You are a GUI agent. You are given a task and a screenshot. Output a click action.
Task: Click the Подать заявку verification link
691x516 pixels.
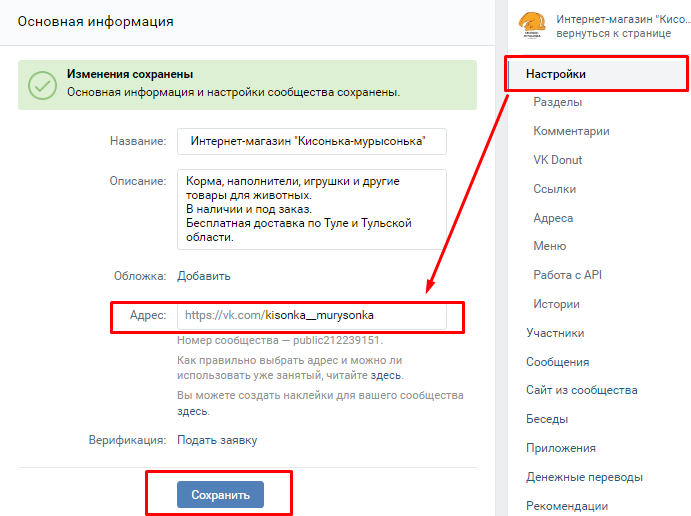[x=217, y=439]
